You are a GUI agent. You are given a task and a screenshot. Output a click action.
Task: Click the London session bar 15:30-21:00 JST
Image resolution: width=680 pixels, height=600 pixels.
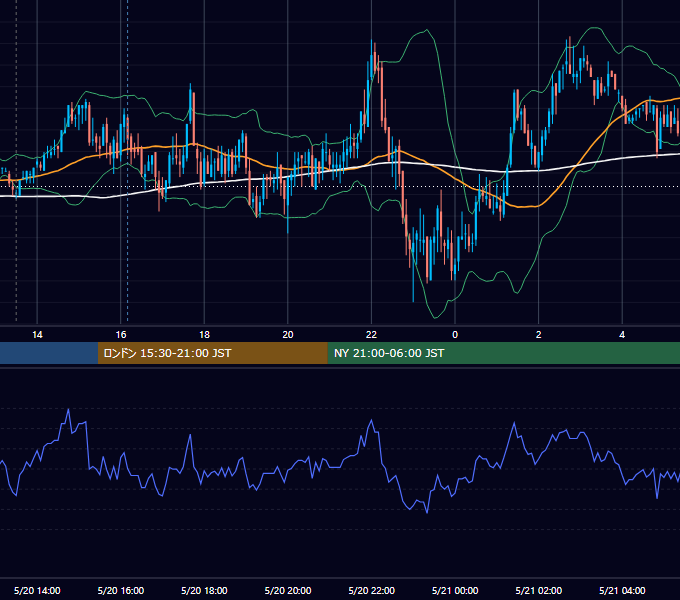pyautogui.click(x=212, y=353)
